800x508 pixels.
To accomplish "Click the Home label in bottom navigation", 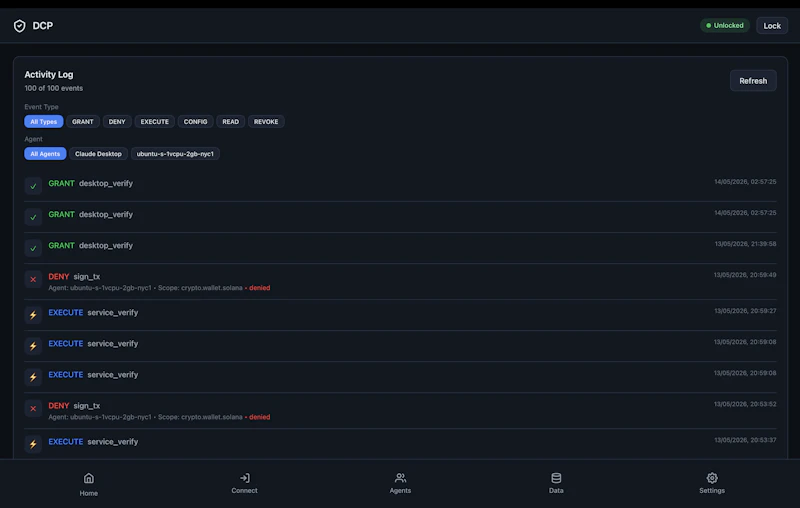I will 89,493.
